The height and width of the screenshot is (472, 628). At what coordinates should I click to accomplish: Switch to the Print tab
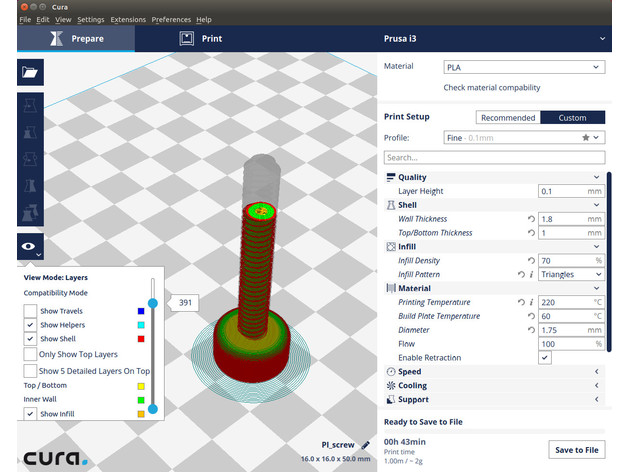pyautogui.click(x=201, y=39)
